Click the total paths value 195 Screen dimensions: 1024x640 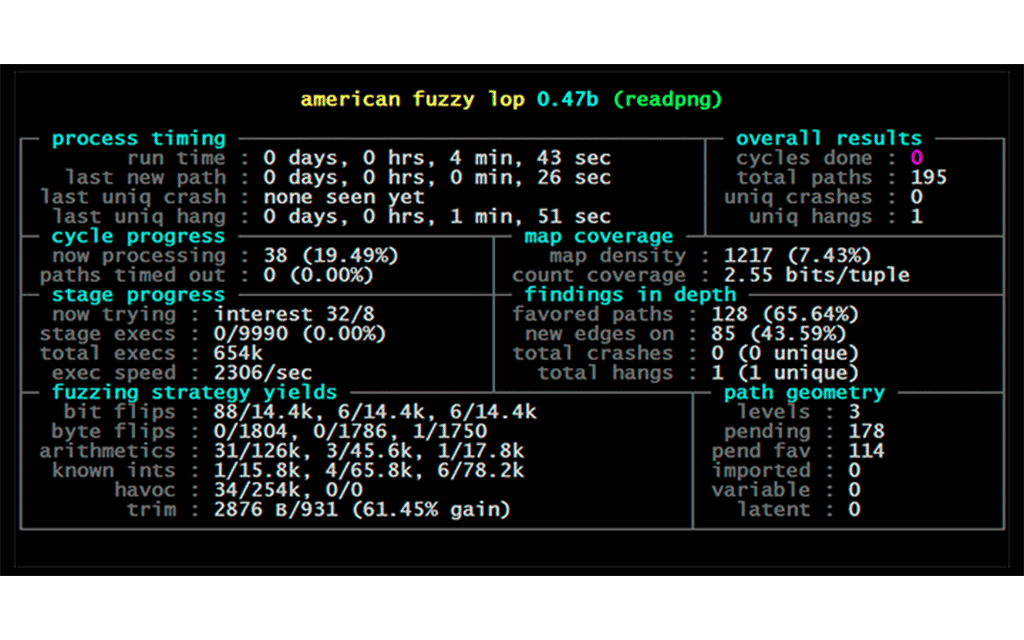click(928, 178)
